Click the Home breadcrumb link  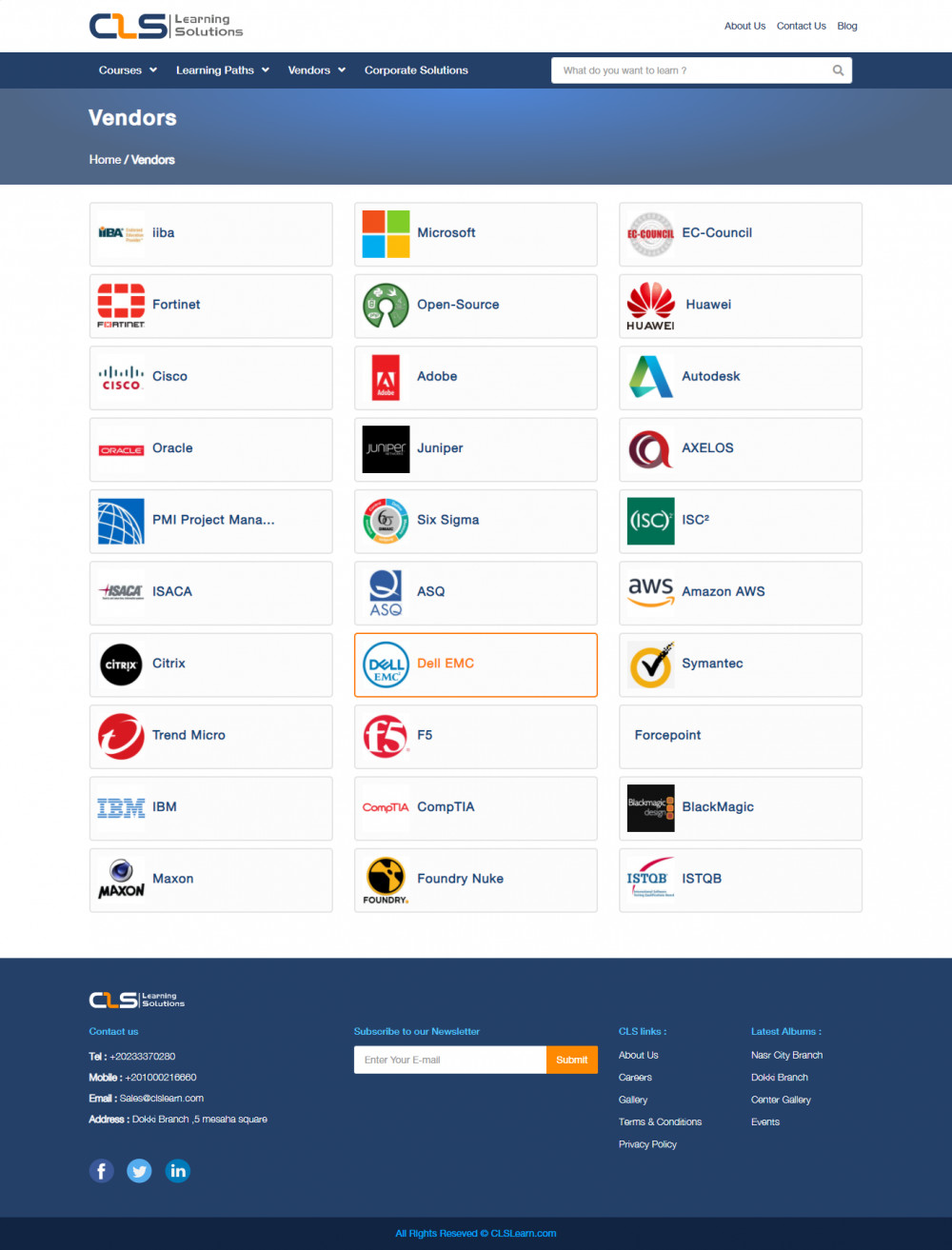pos(105,160)
